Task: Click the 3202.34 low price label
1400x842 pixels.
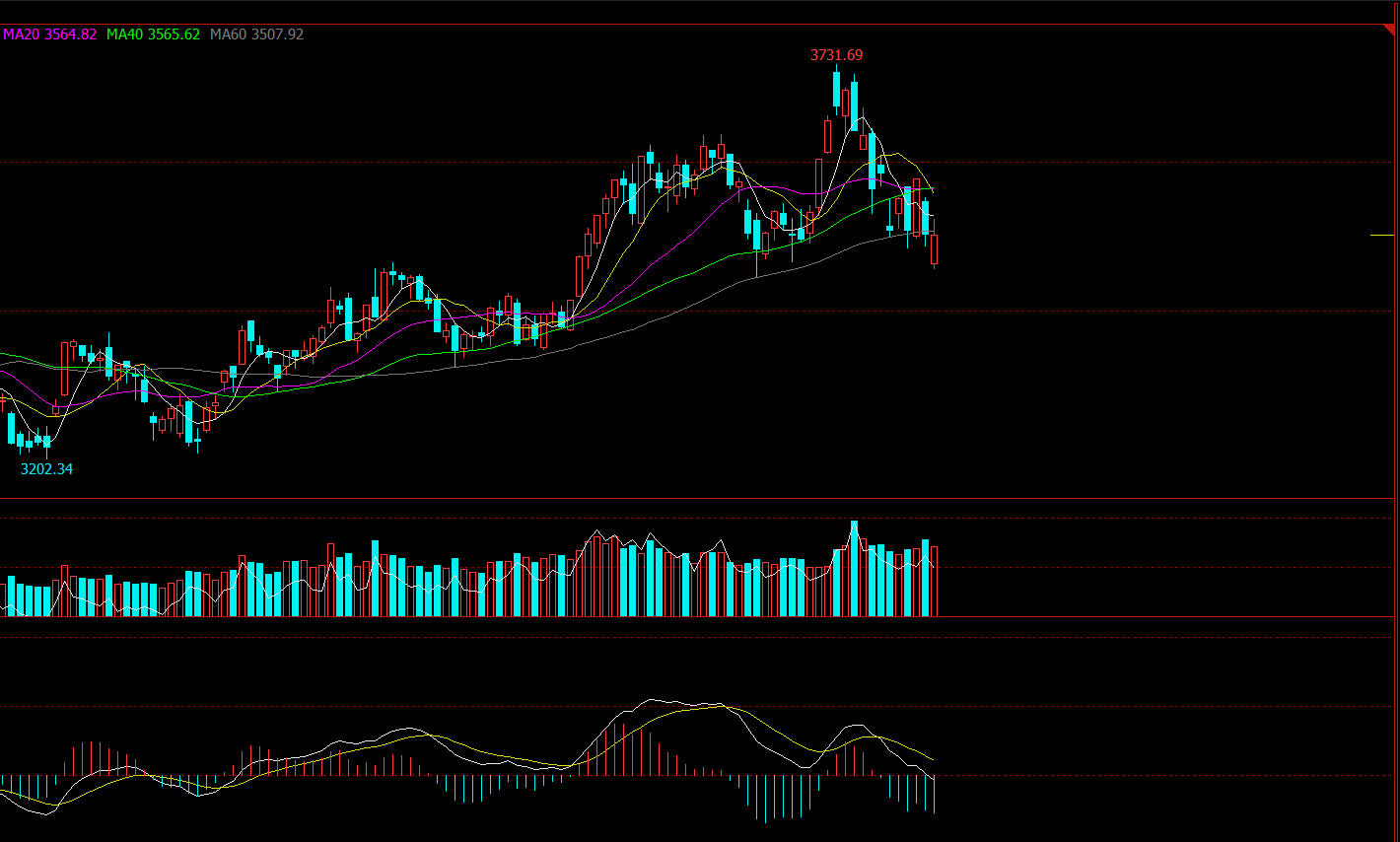Action: coord(46,469)
